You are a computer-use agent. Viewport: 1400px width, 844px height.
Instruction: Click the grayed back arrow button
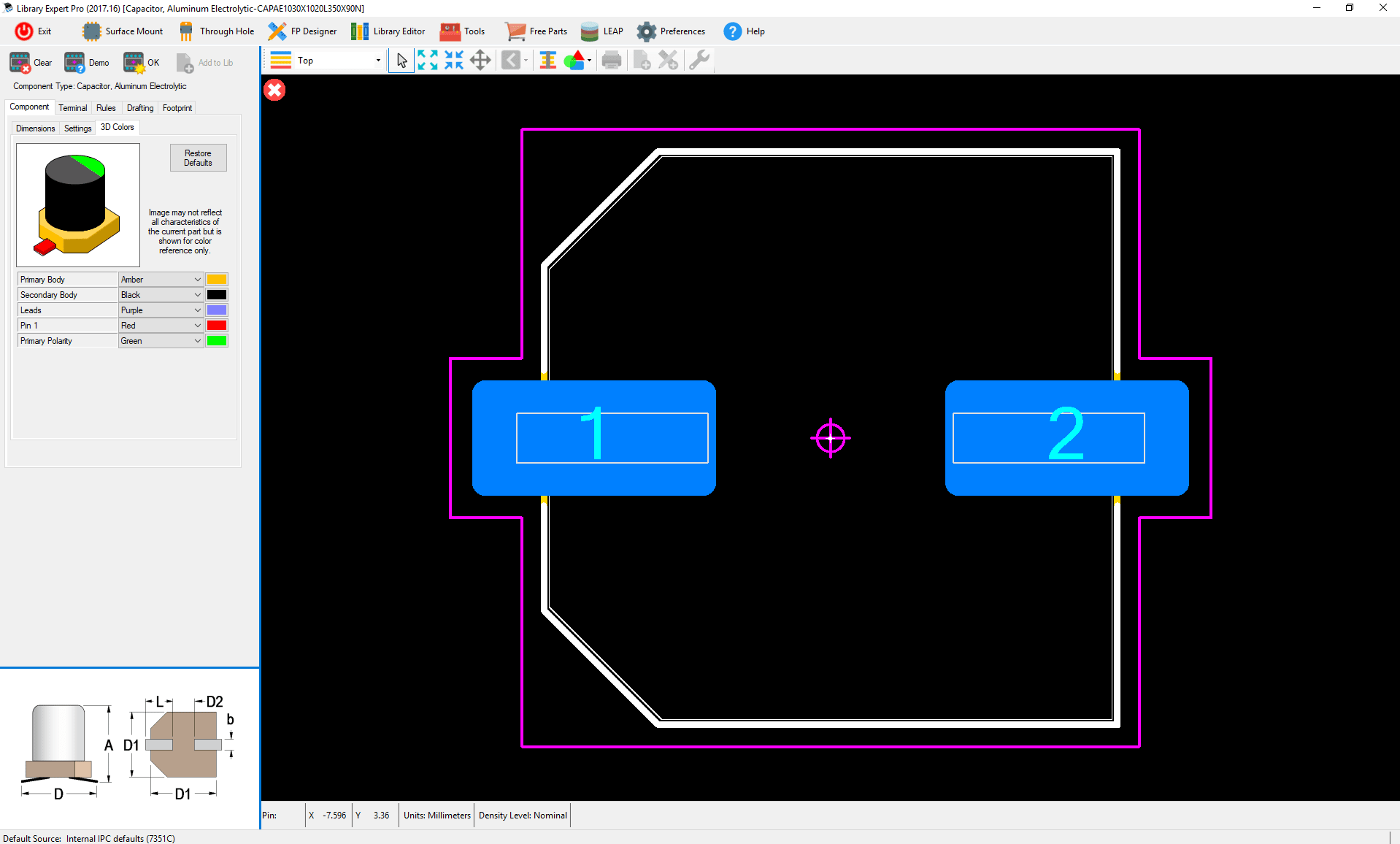click(x=511, y=60)
